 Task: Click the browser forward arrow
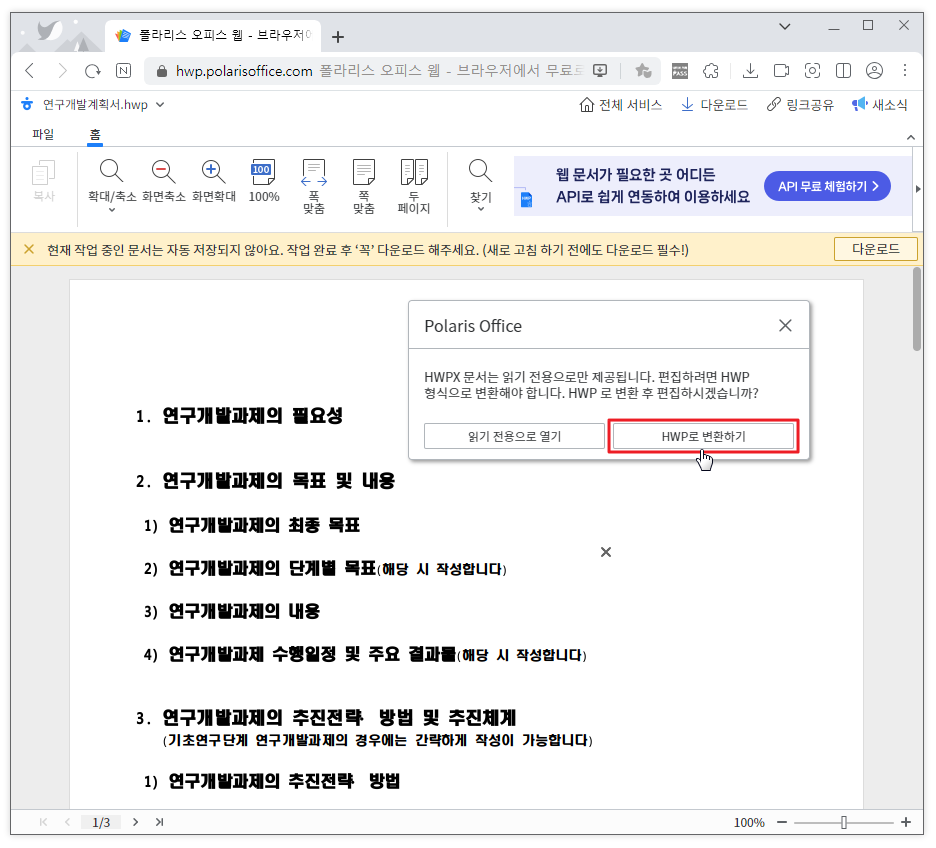click(61, 71)
